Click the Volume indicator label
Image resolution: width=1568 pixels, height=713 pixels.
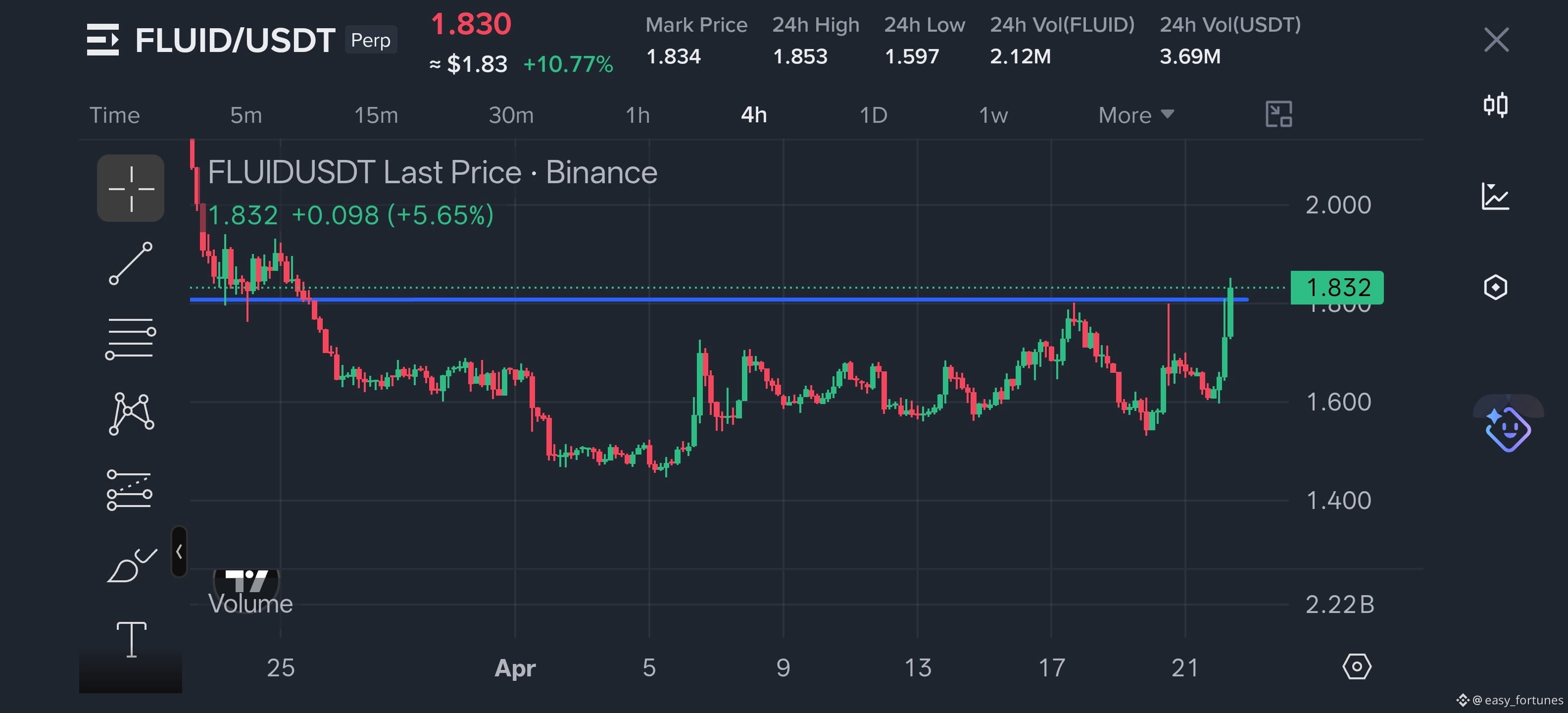point(250,604)
